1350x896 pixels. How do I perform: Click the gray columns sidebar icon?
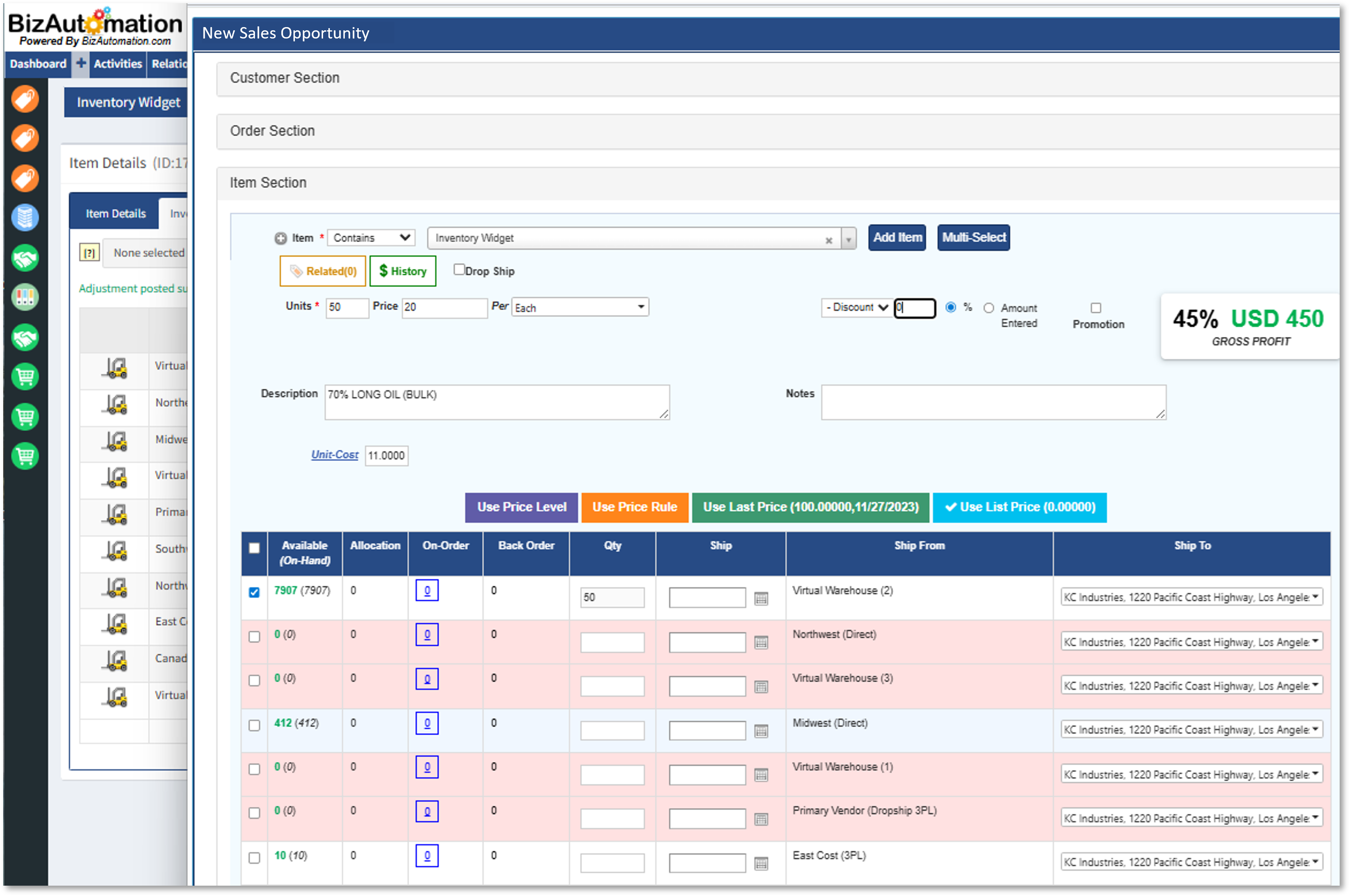pos(25,297)
